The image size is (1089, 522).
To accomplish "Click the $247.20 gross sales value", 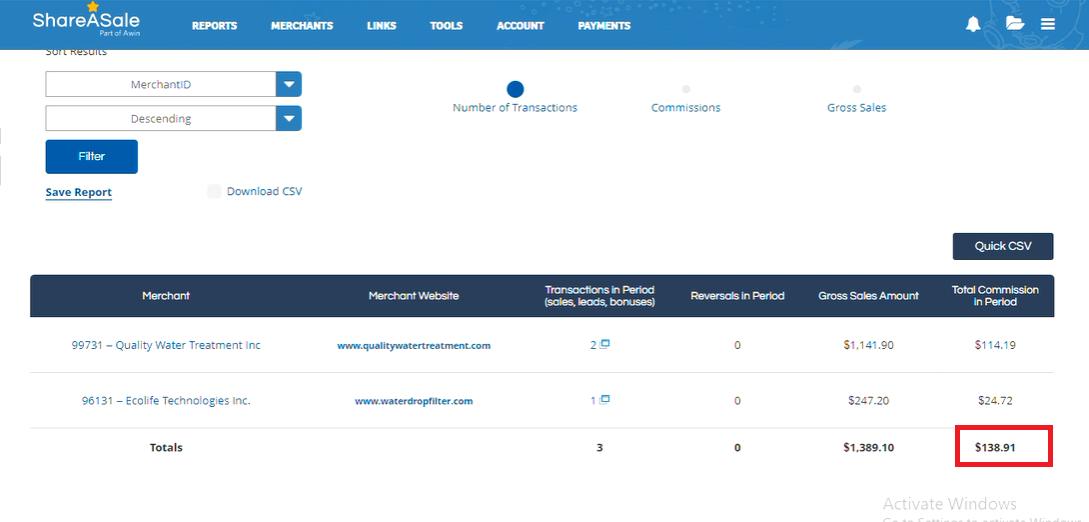I will 869,400.
